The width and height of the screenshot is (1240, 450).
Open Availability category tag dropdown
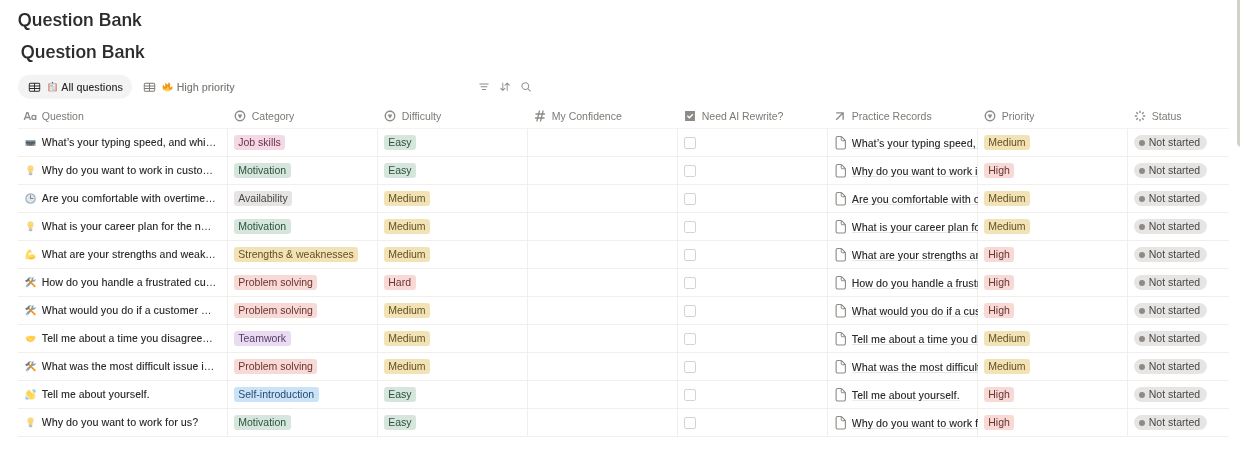pos(263,199)
